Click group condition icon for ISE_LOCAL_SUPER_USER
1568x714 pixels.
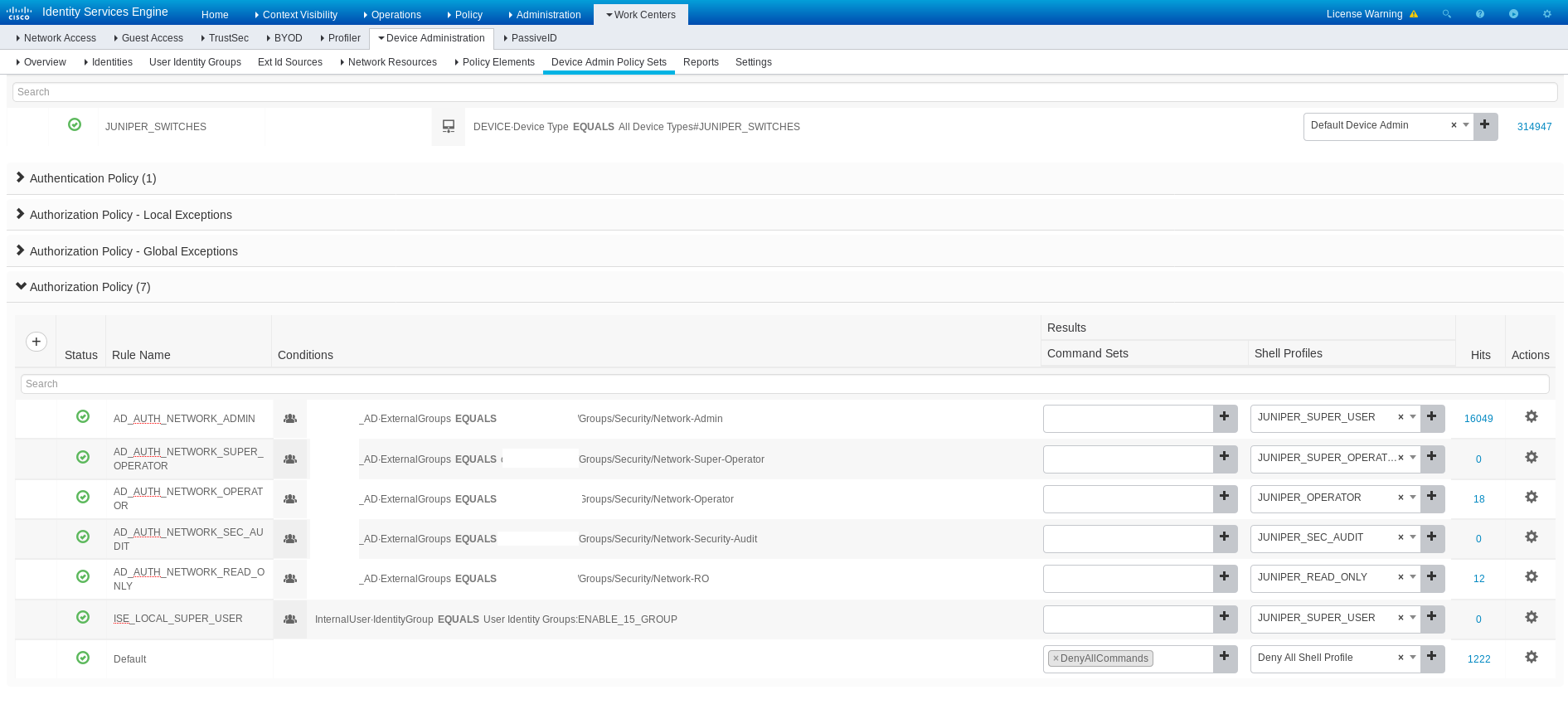[x=290, y=619]
